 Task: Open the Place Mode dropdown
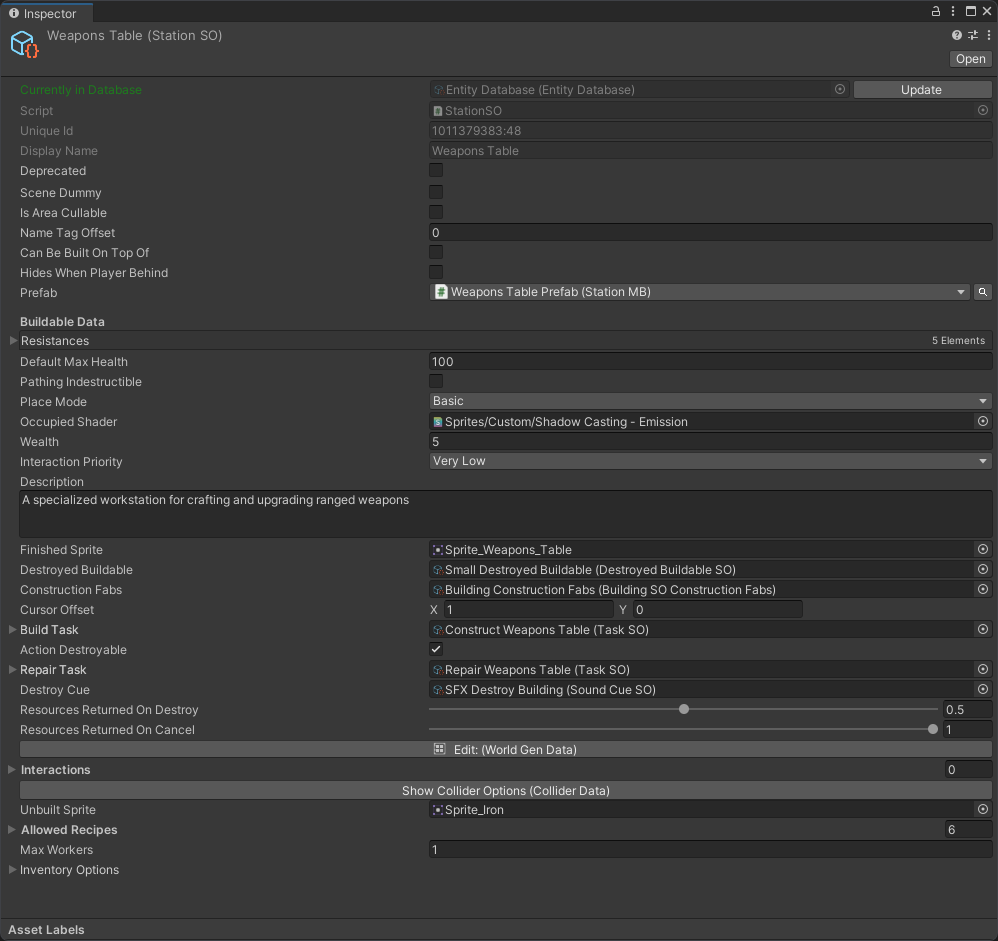click(x=710, y=401)
